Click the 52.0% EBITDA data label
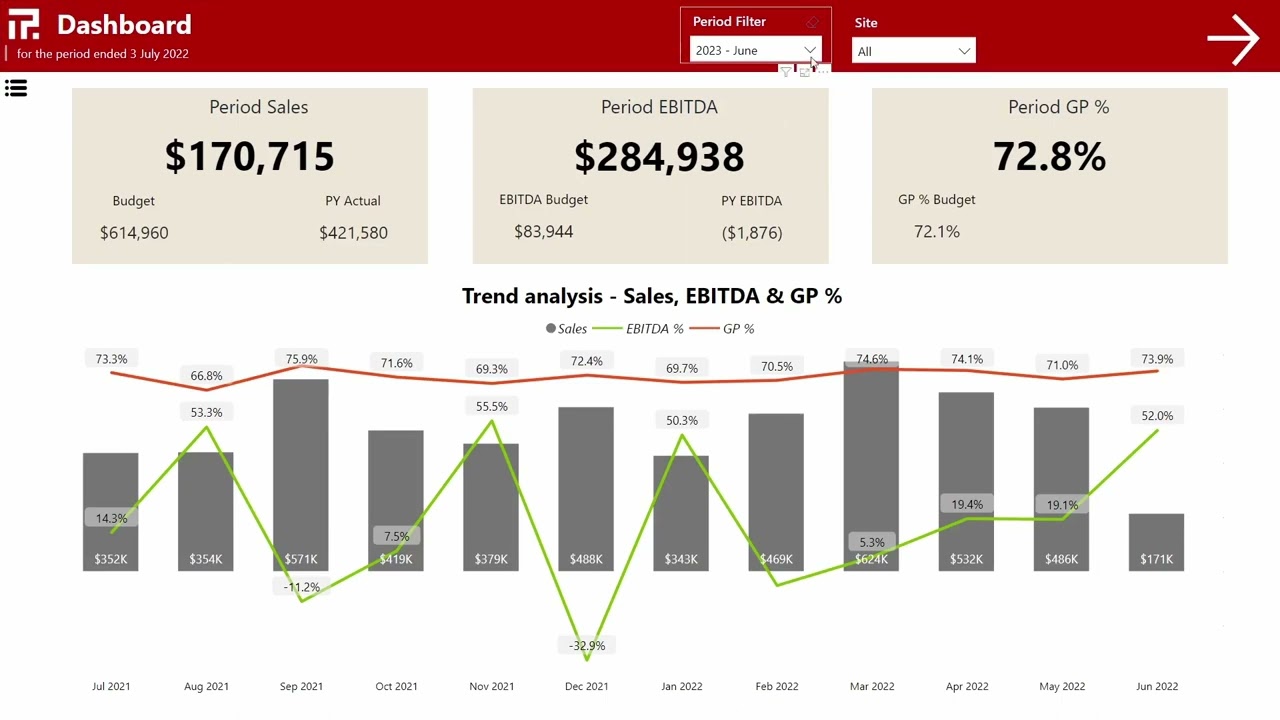The height and width of the screenshot is (720, 1280). 1157,415
